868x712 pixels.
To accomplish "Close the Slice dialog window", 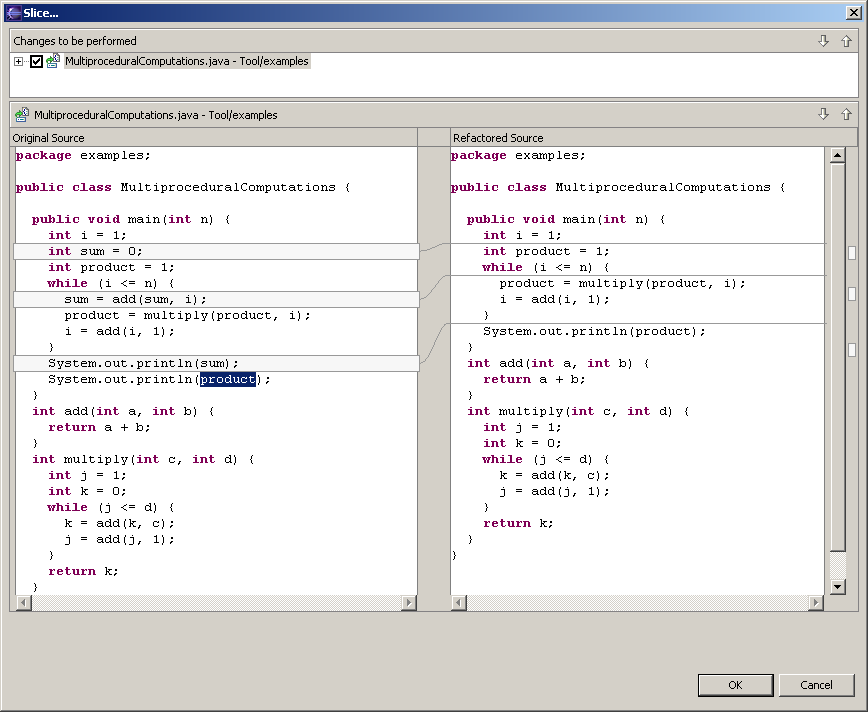I will pos(853,13).
